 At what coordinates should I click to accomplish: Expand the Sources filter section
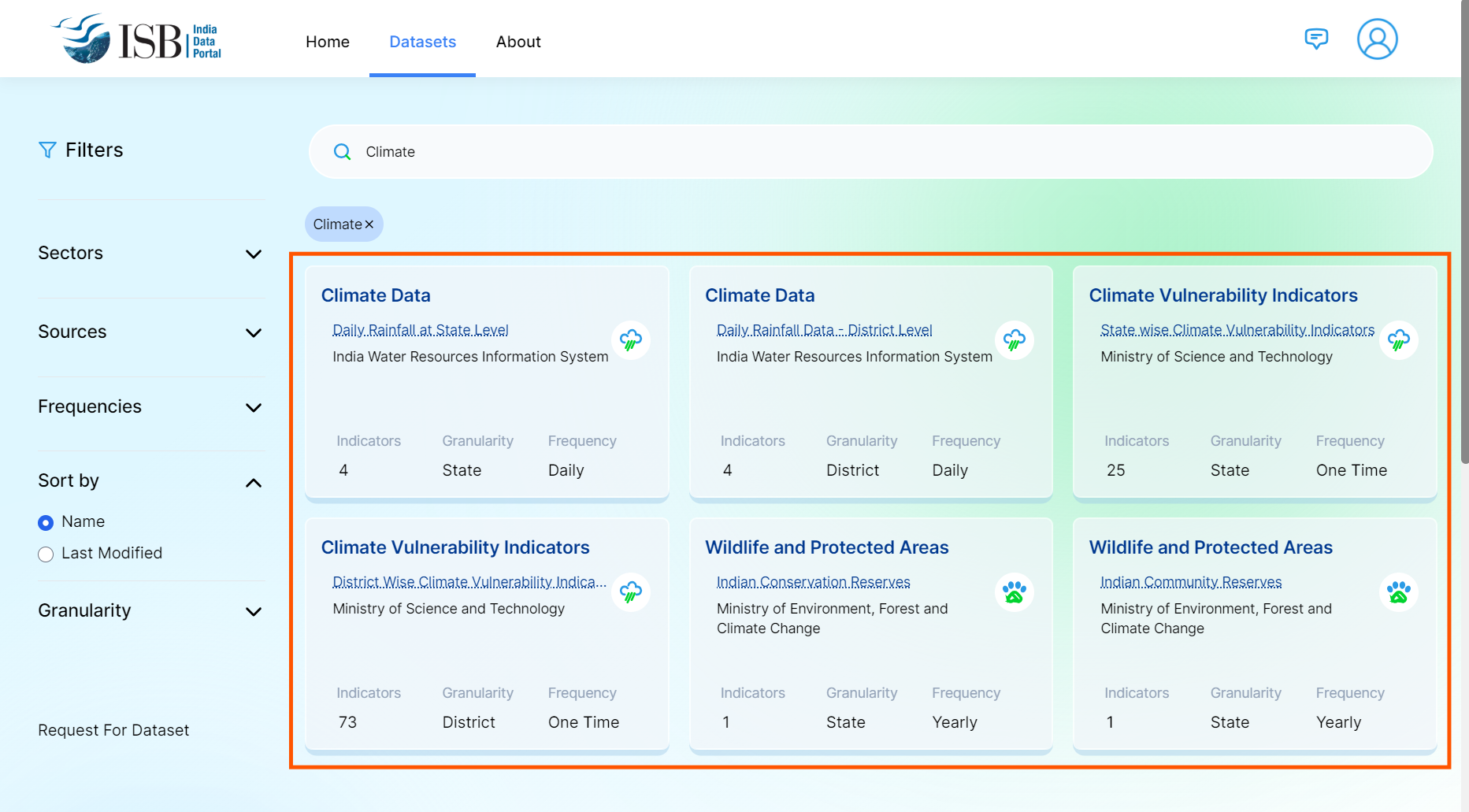pyautogui.click(x=253, y=332)
